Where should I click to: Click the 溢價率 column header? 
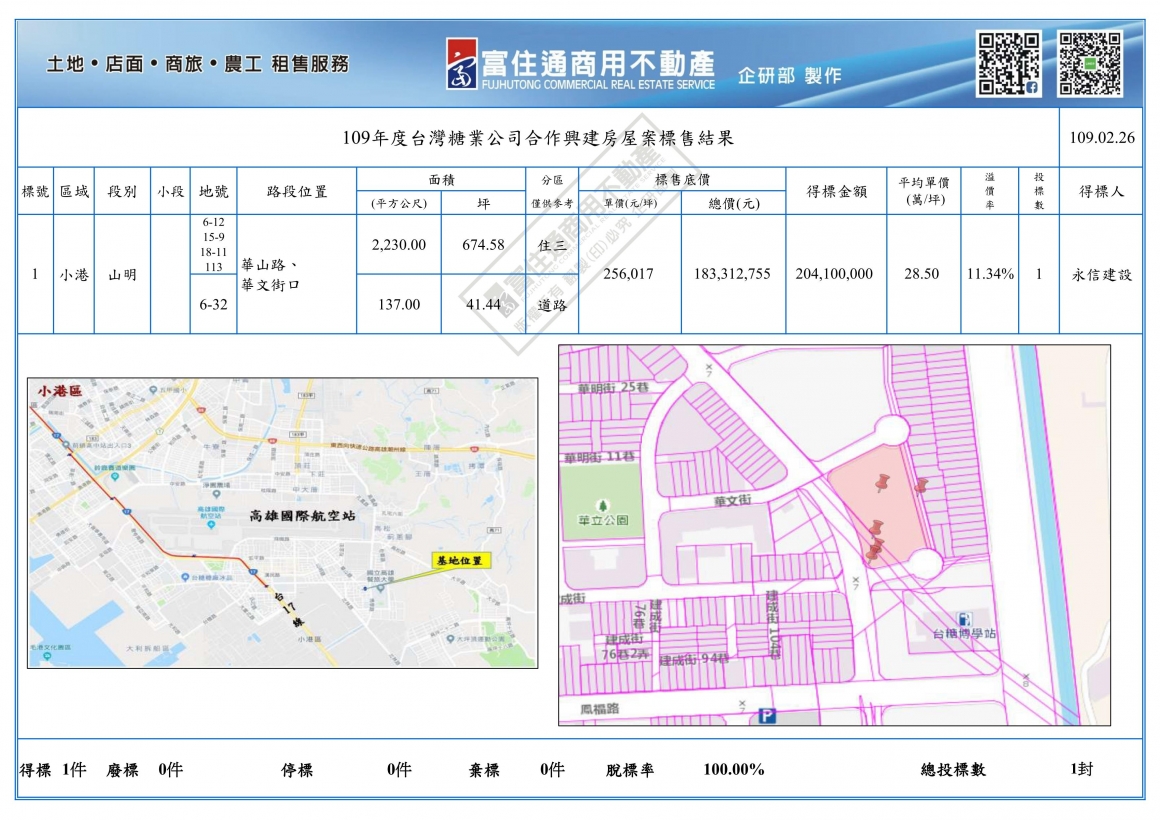click(989, 191)
